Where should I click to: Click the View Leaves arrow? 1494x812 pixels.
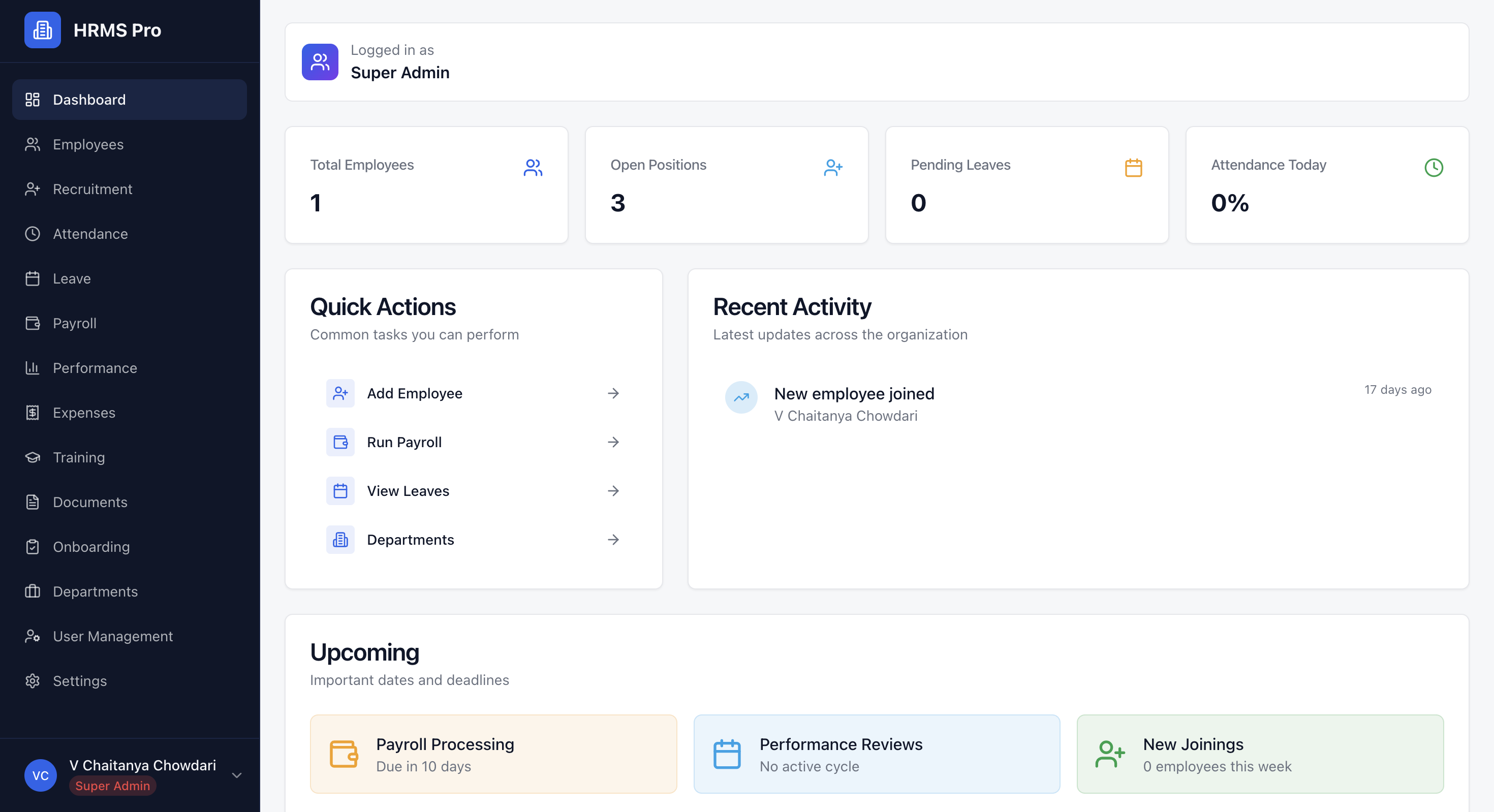(613, 491)
